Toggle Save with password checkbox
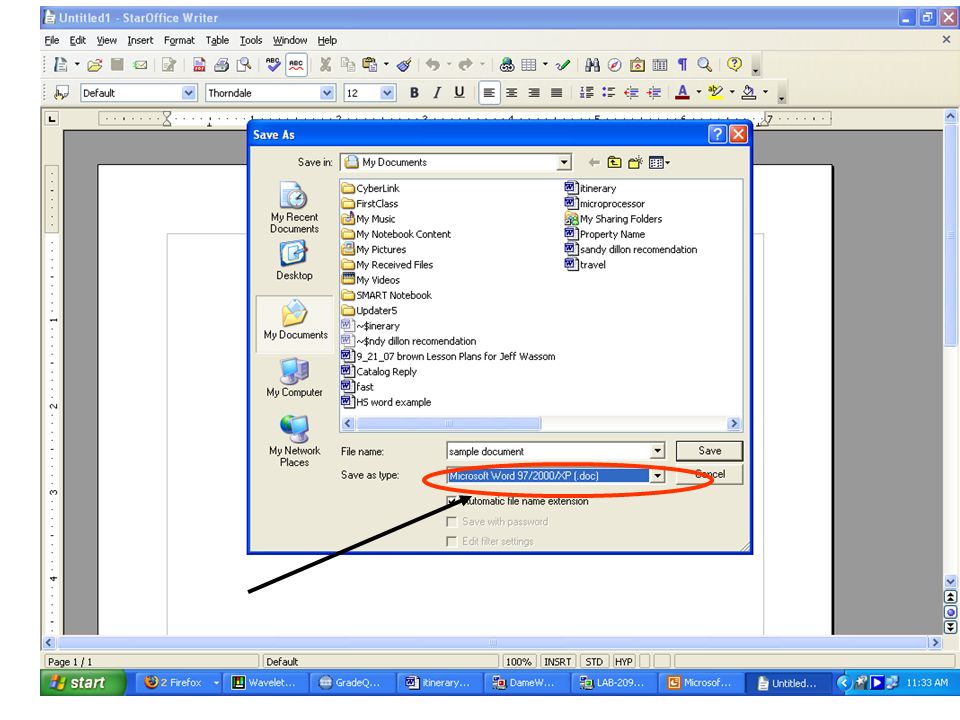 click(452, 522)
